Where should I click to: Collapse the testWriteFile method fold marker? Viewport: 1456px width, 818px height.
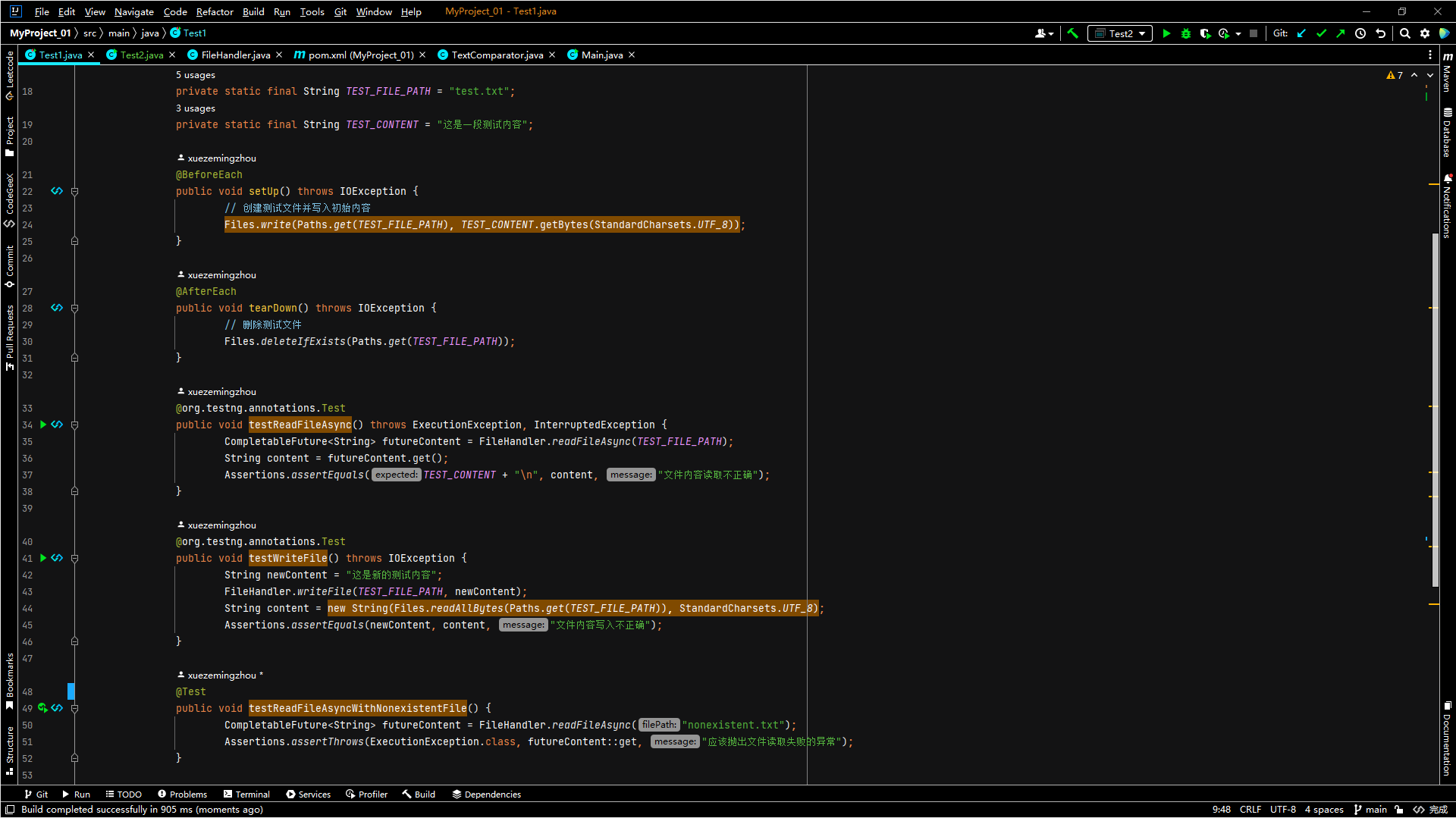74,559
